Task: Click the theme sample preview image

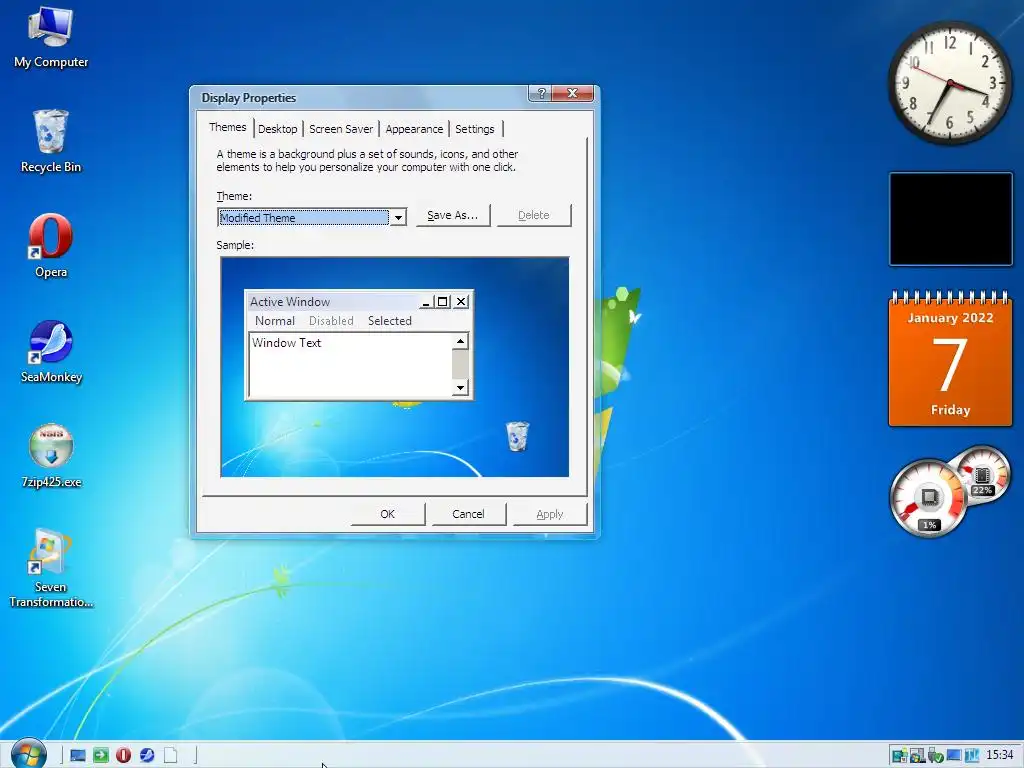Action: click(x=394, y=367)
